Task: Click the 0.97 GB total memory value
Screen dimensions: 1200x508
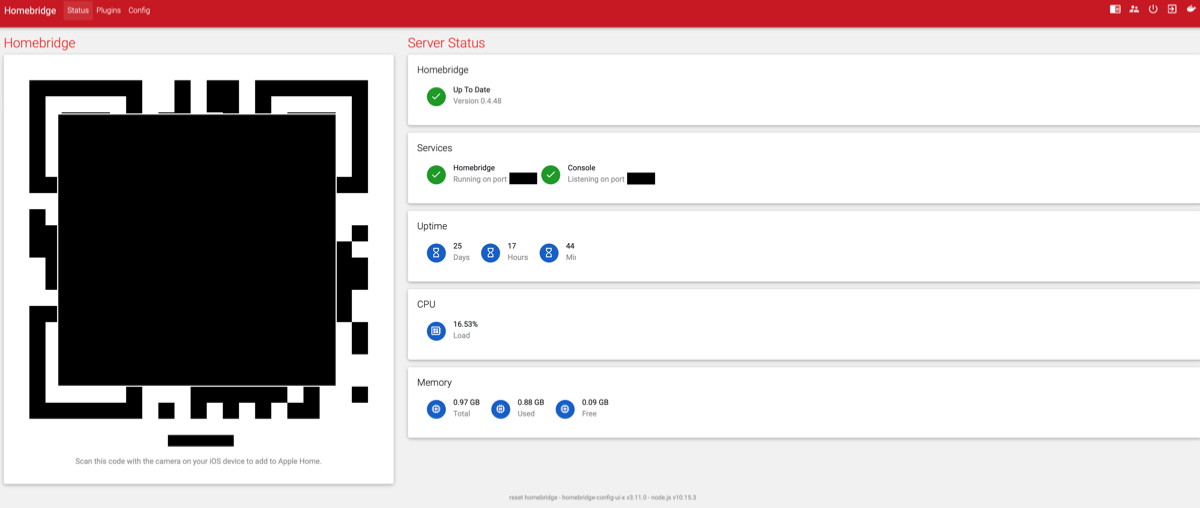Action: click(x=467, y=402)
